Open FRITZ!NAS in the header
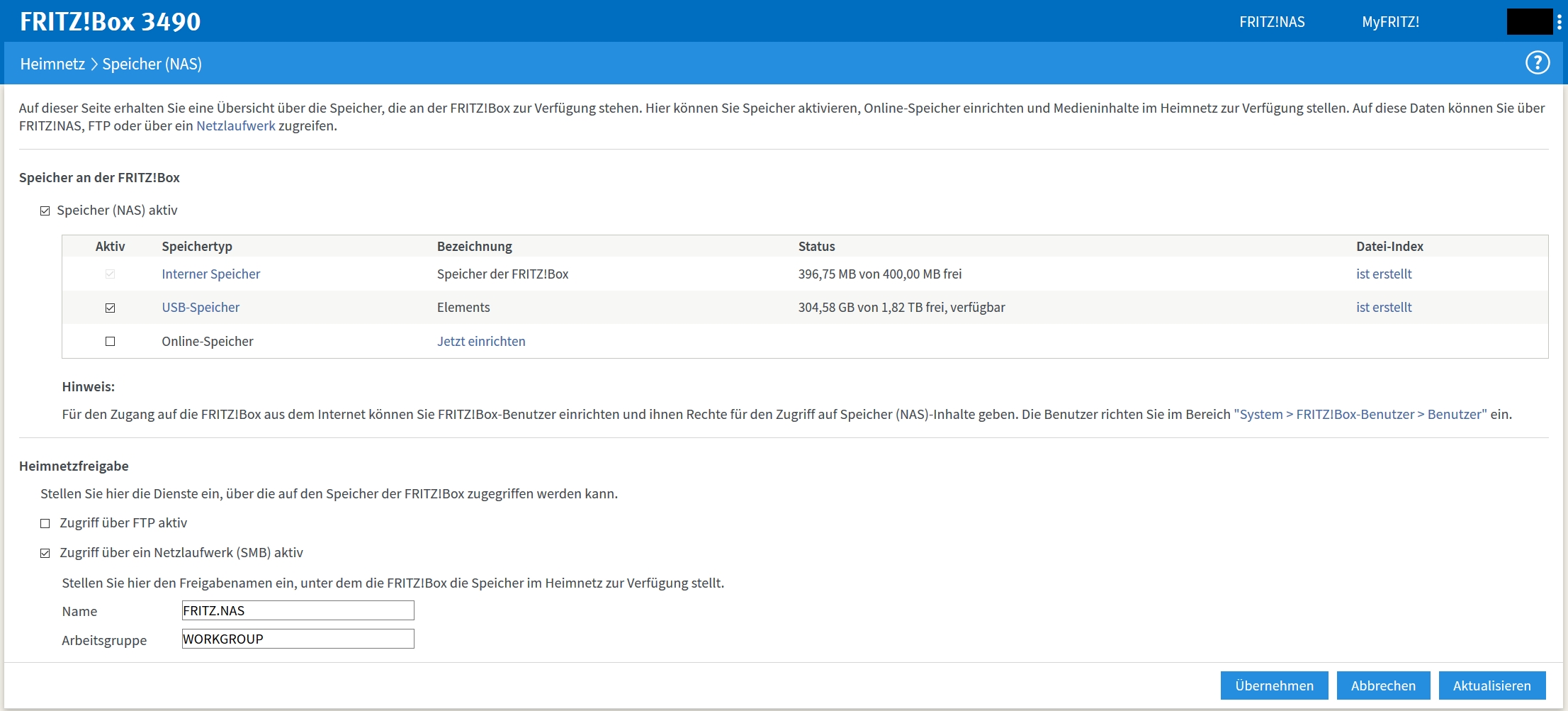Screen dimensions: 1568x711 tap(1272, 22)
